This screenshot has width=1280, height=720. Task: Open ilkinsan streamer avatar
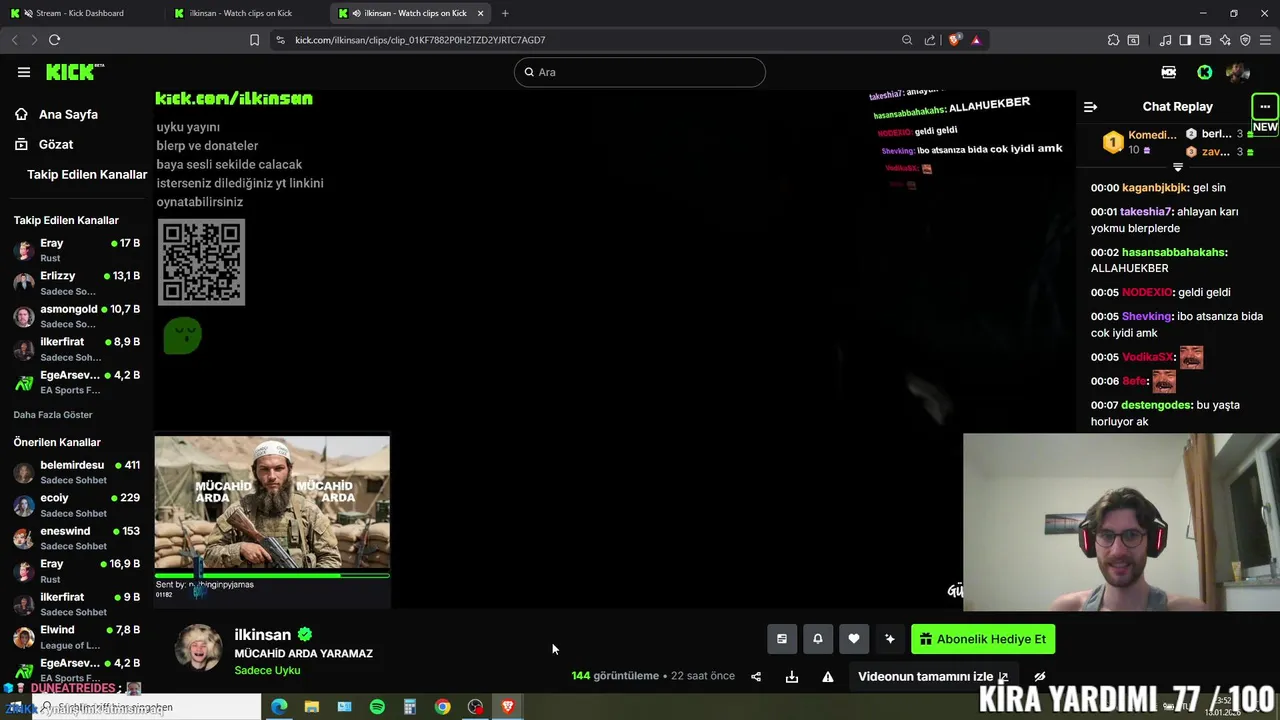click(198, 648)
